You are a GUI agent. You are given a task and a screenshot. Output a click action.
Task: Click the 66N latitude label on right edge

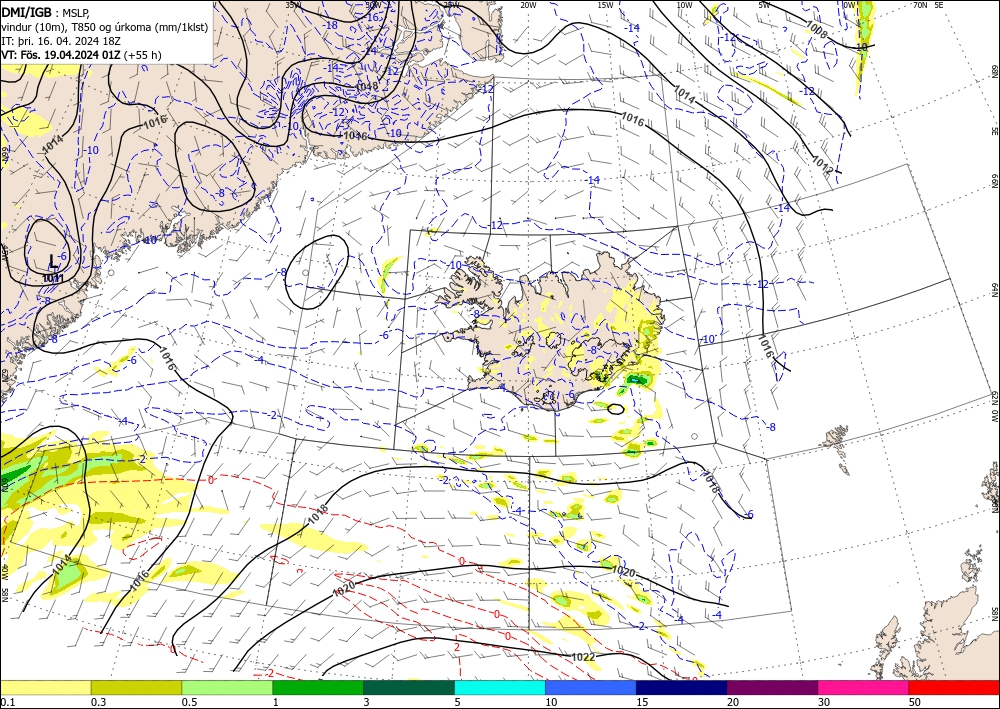coord(994,182)
